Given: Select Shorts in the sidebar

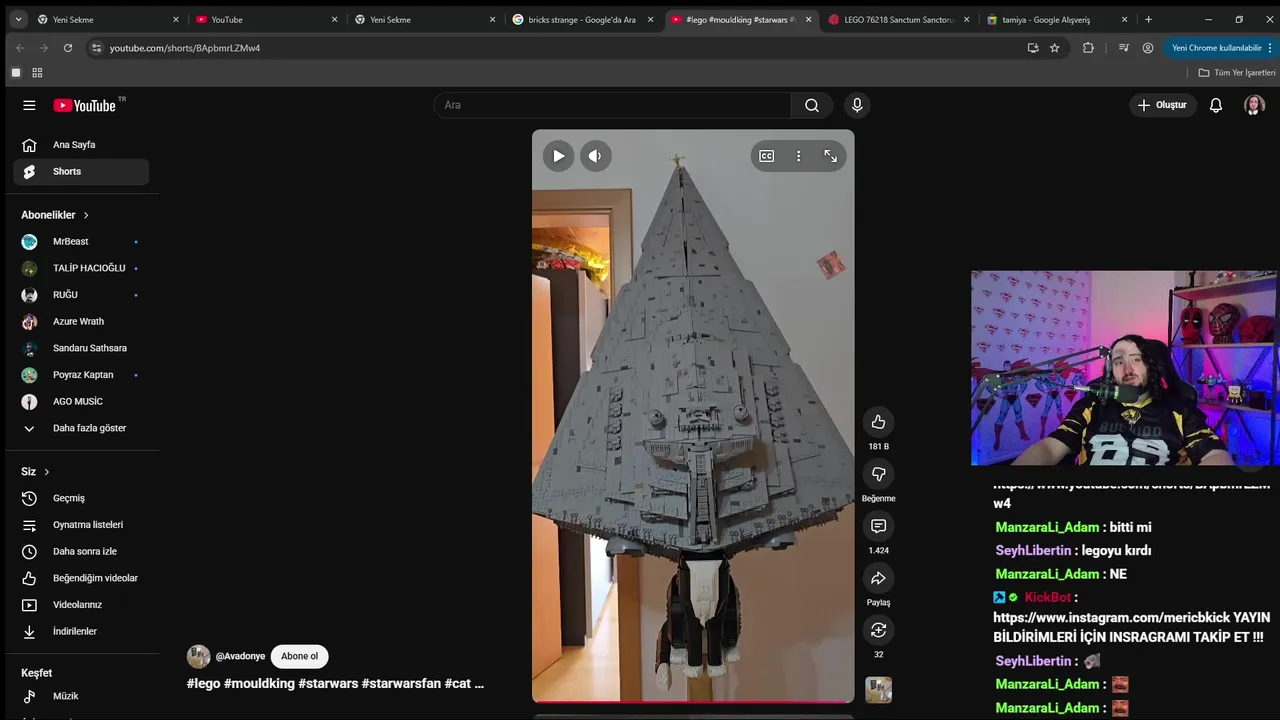Looking at the screenshot, I should 81,171.
